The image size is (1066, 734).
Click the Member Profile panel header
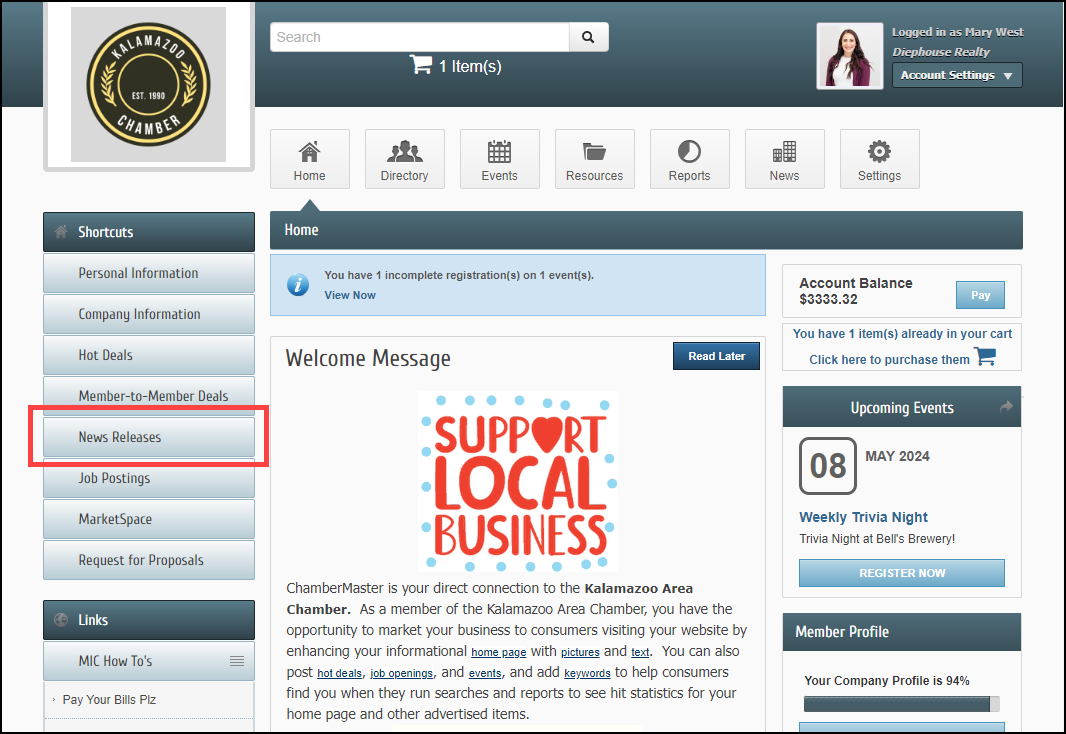[x=901, y=632]
